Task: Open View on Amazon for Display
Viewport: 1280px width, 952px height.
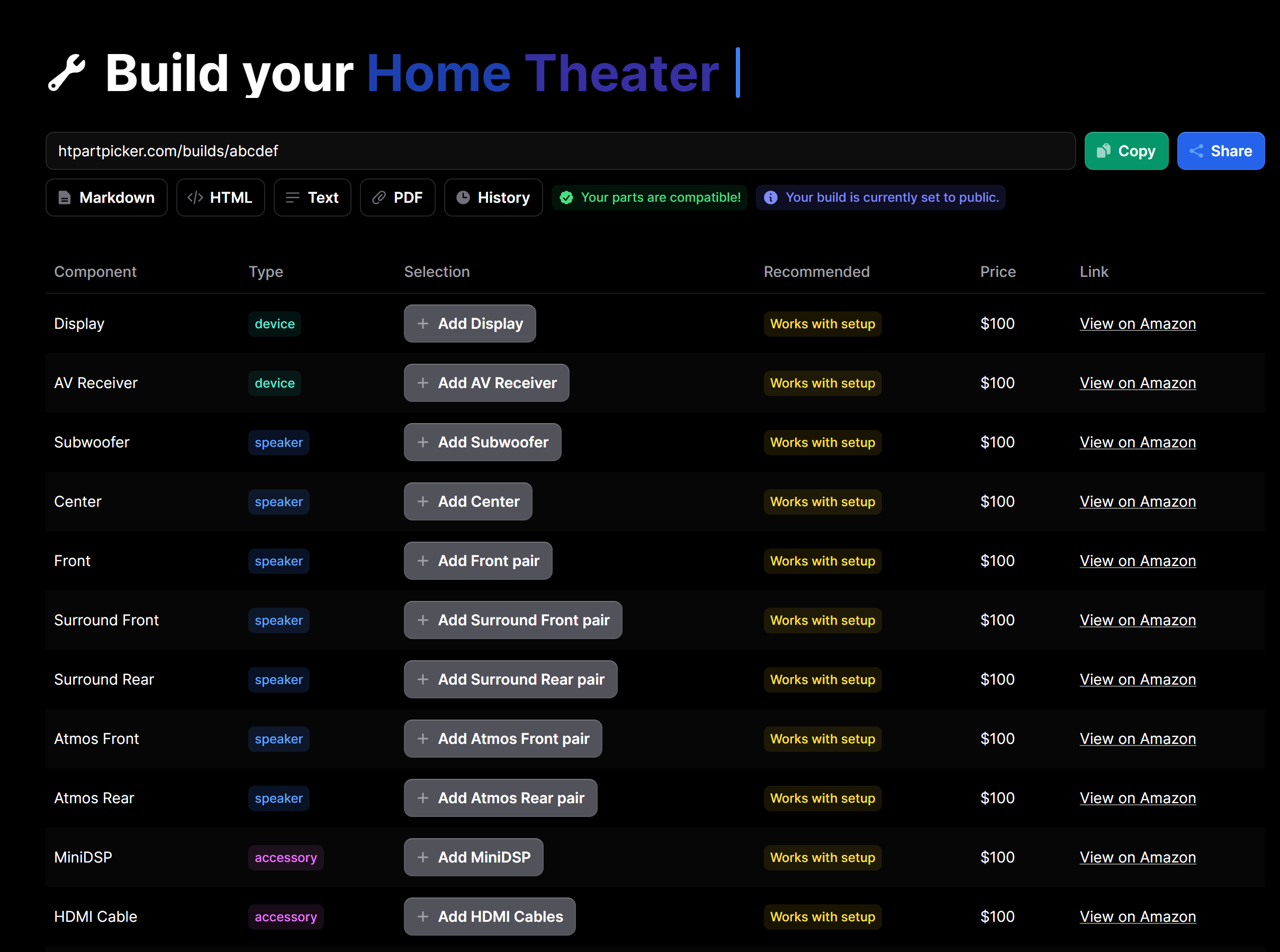Action: [x=1138, y=324]
